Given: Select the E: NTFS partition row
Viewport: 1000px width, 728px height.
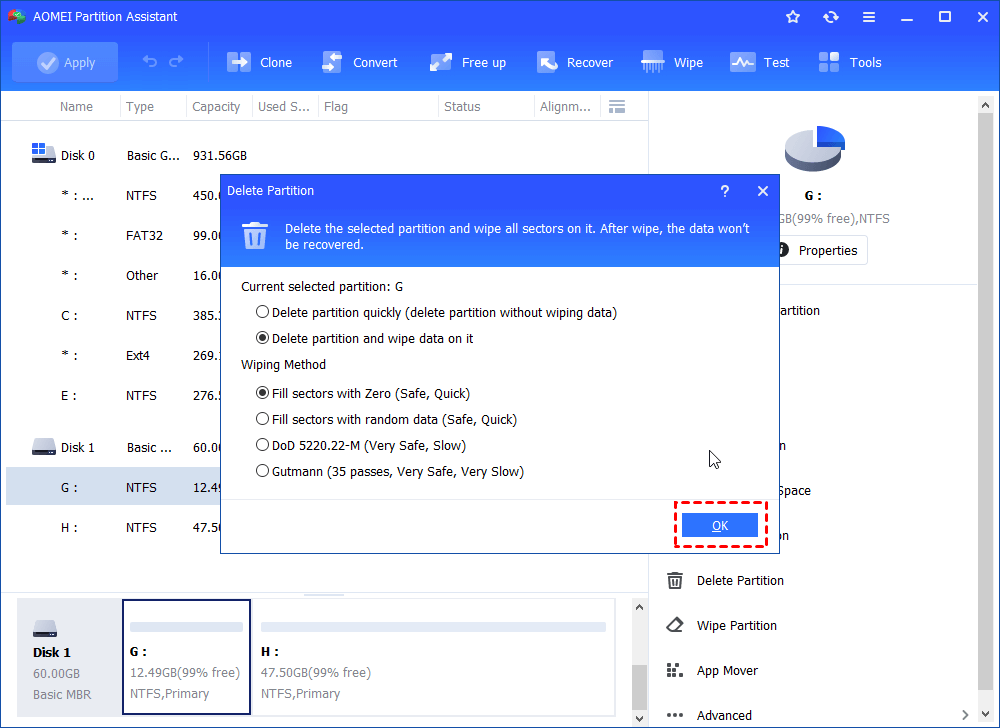Looking at the screenshot, I should (114, 396).
